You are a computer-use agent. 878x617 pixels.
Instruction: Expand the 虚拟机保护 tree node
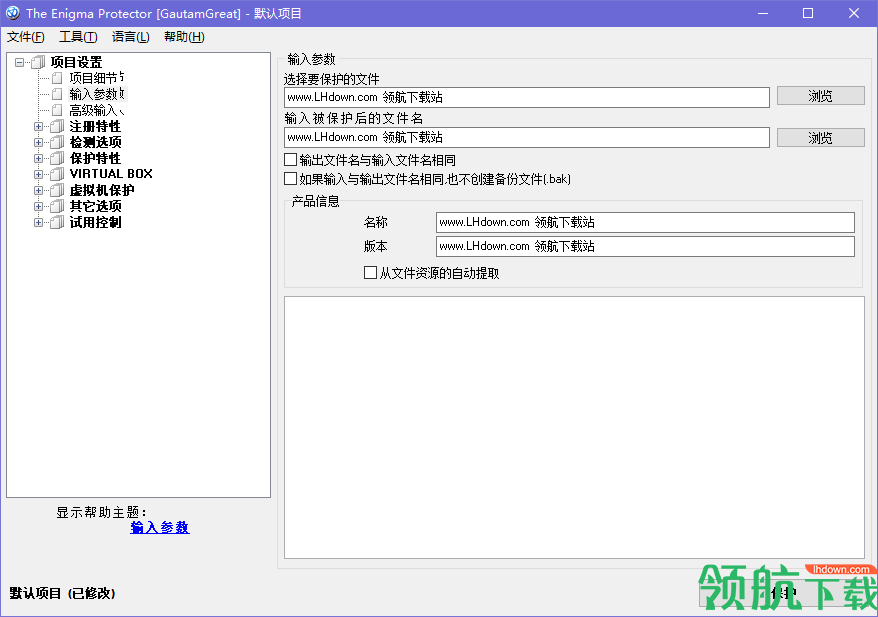(x=38, y=190)
